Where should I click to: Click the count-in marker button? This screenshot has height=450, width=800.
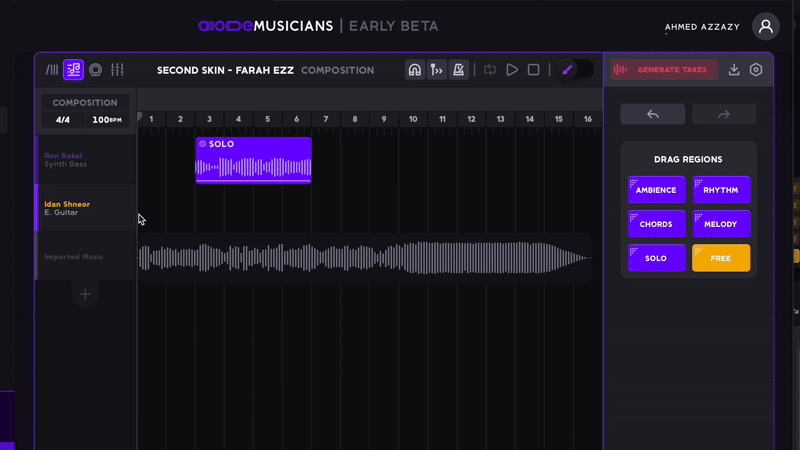tap(437, 70)
